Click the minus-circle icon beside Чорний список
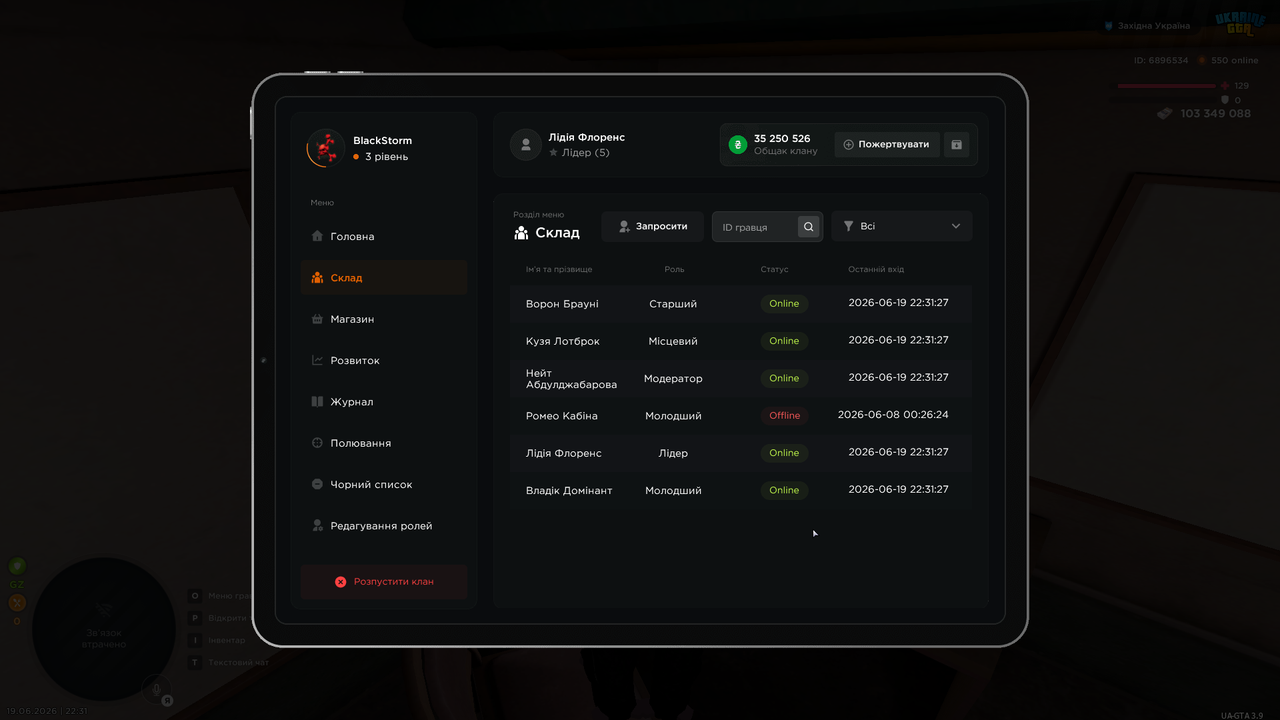 pyautogui.click(x=317, y=484)
